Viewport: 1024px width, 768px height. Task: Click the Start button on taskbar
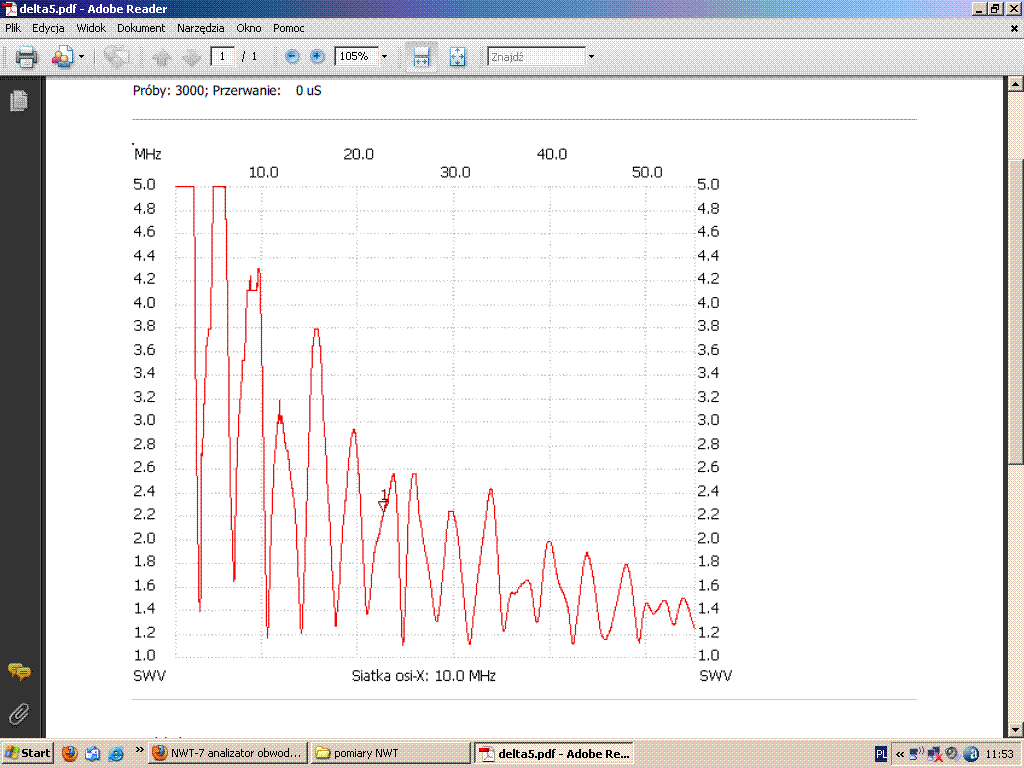click(28, 753)
